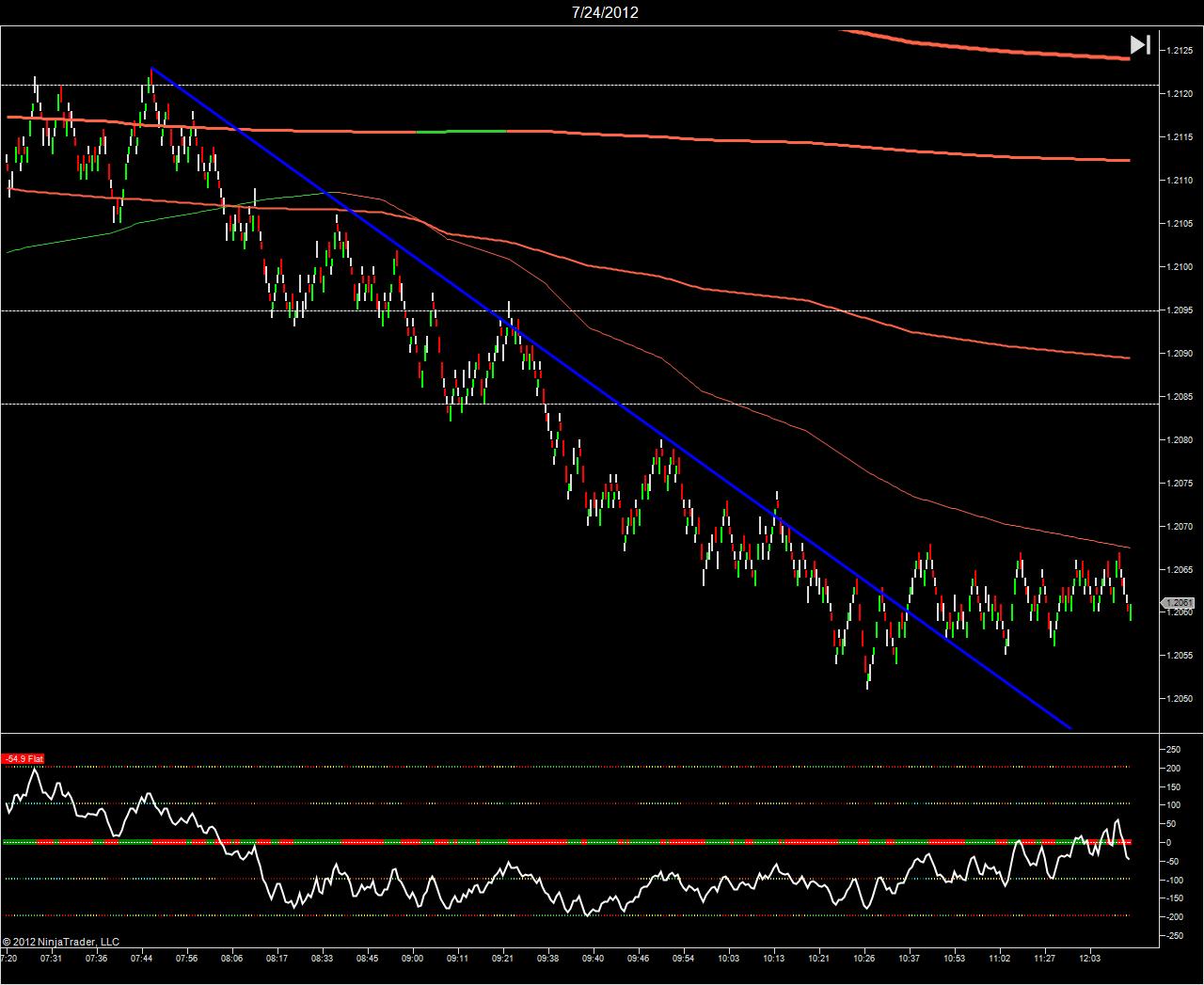Click the 08:17 time axis label
The height and width of the screenshot is (985, 1204).
(x=277, y=958)
